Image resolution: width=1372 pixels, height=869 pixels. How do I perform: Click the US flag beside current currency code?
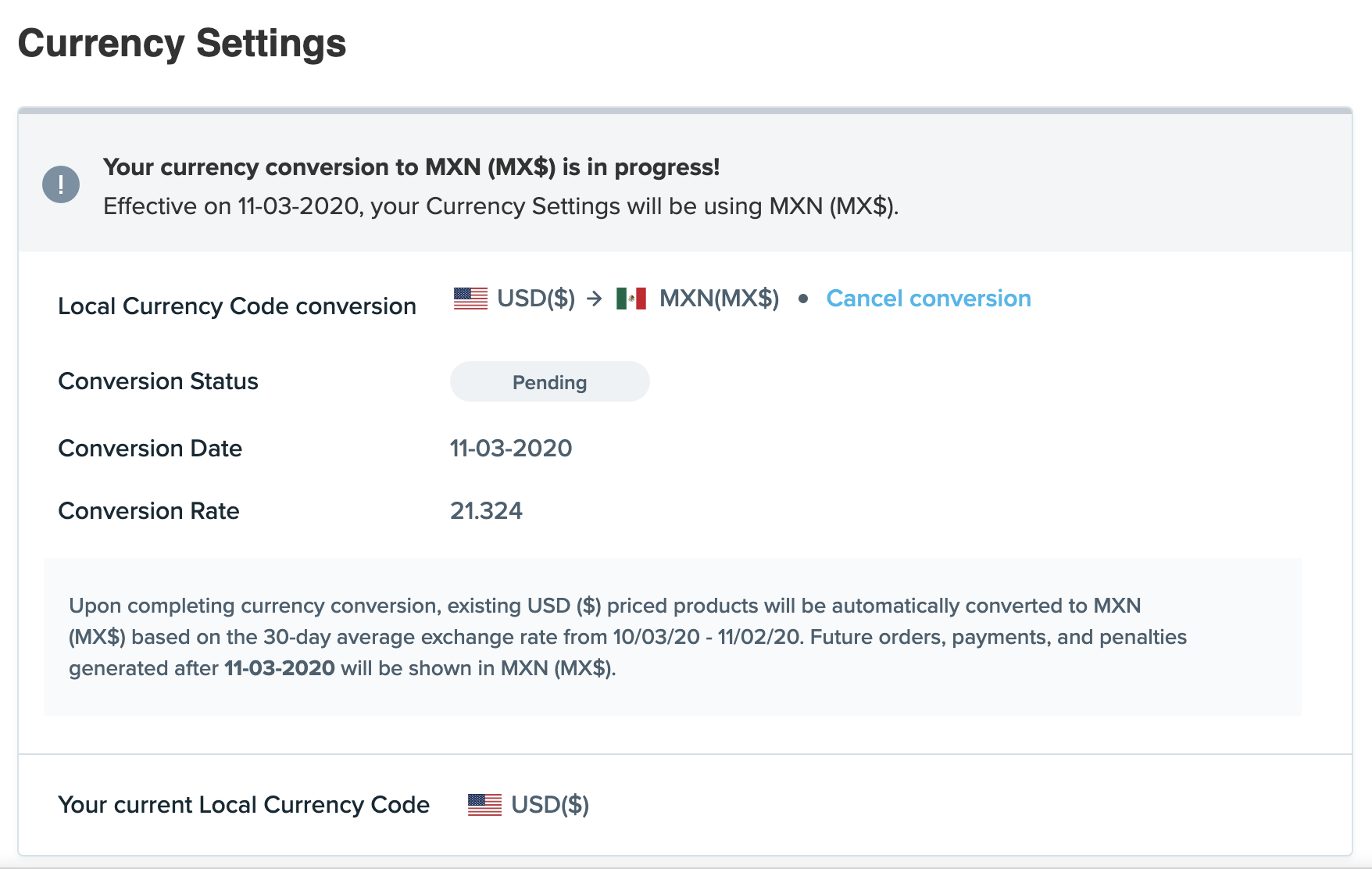484,805
